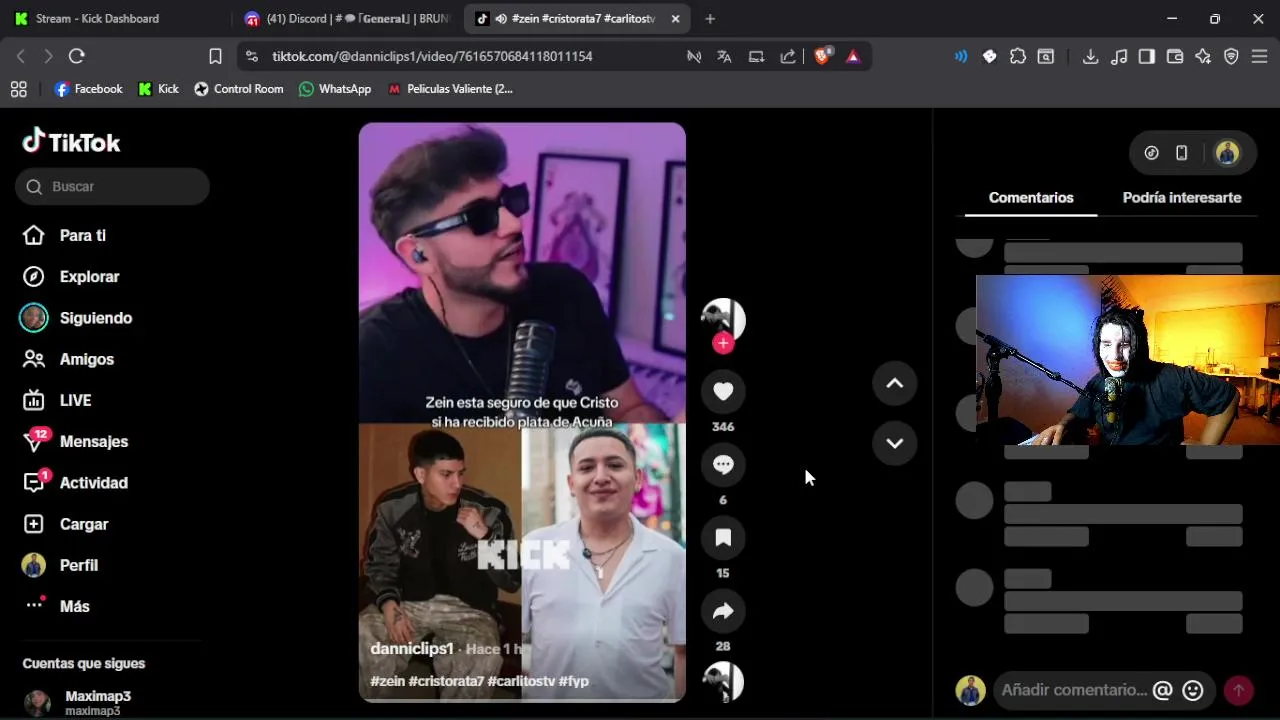Switch to the Comentarios tab
This screenshot has height=720, width=1280.
[1031, 198]
